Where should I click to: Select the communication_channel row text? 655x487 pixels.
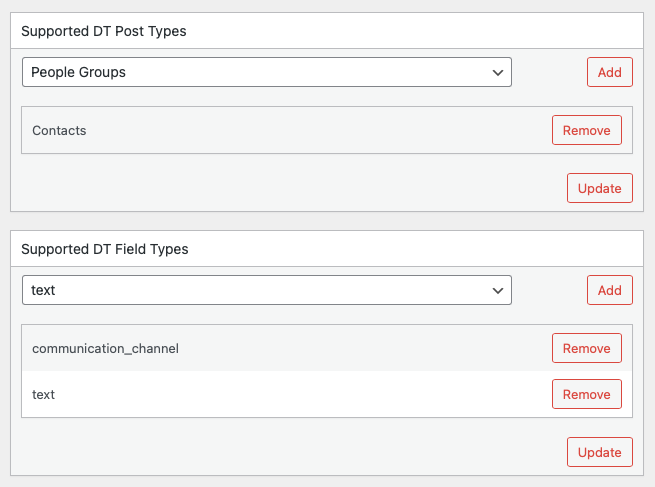click(x=105, y=349)
